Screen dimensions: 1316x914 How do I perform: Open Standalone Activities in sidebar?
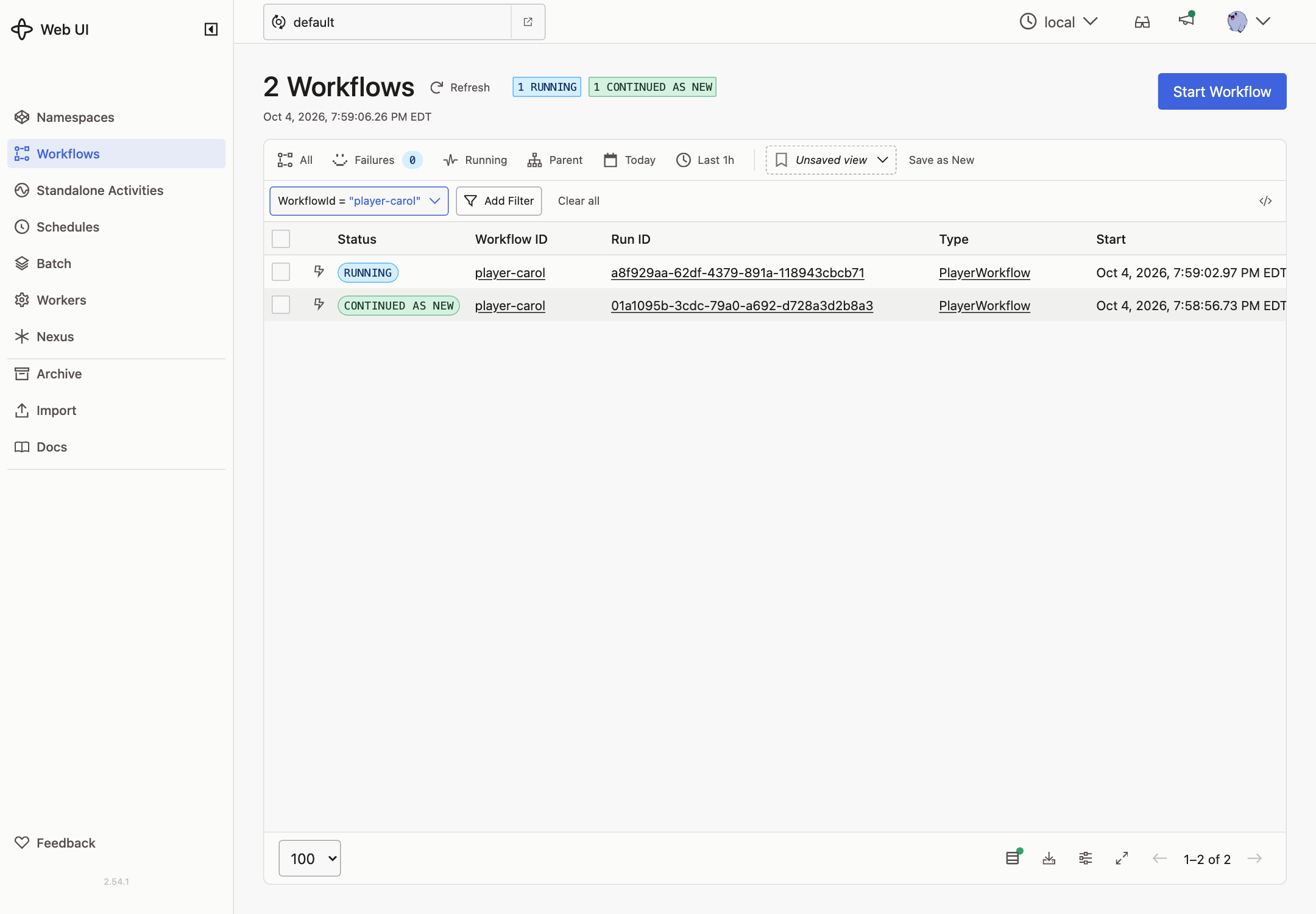click(116, 190)
